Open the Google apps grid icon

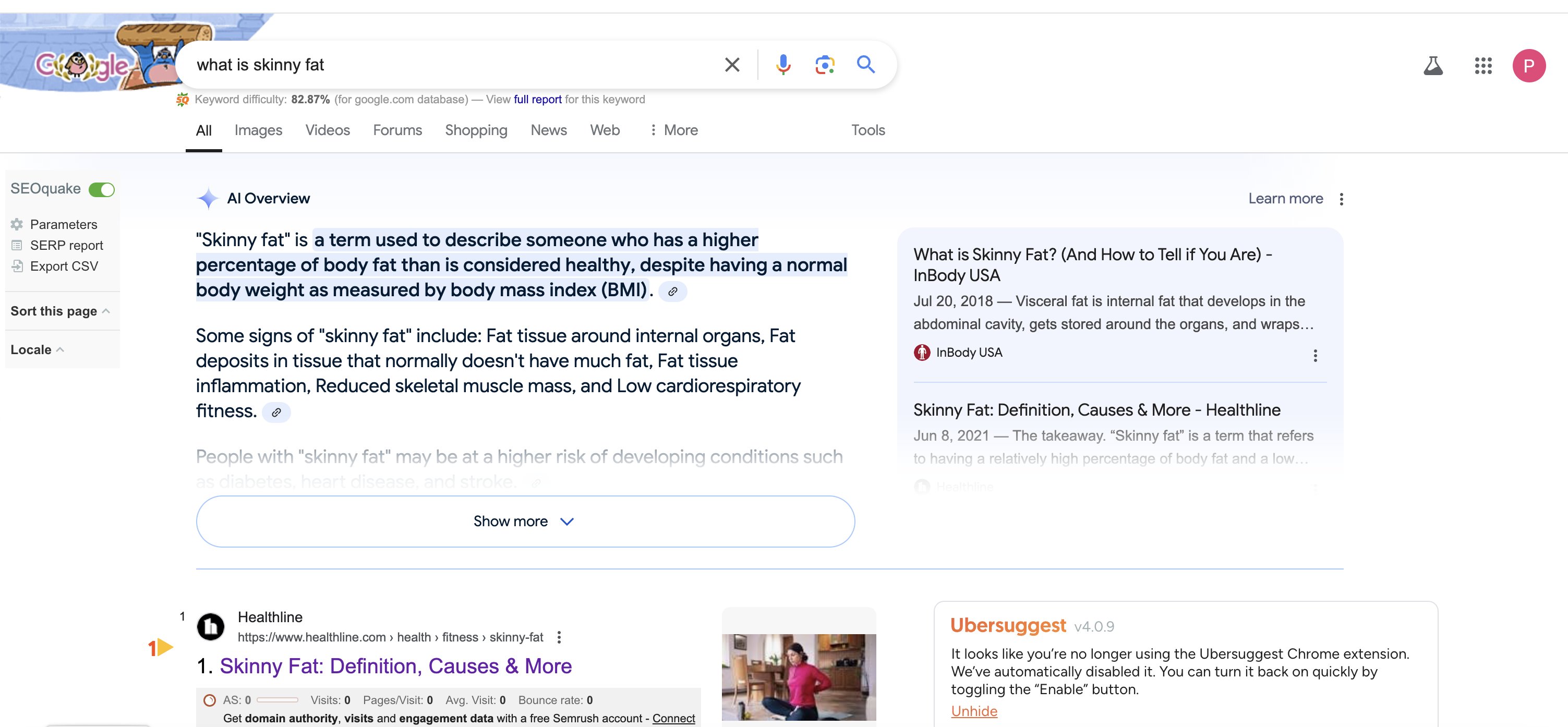(x=1483, y=66)
